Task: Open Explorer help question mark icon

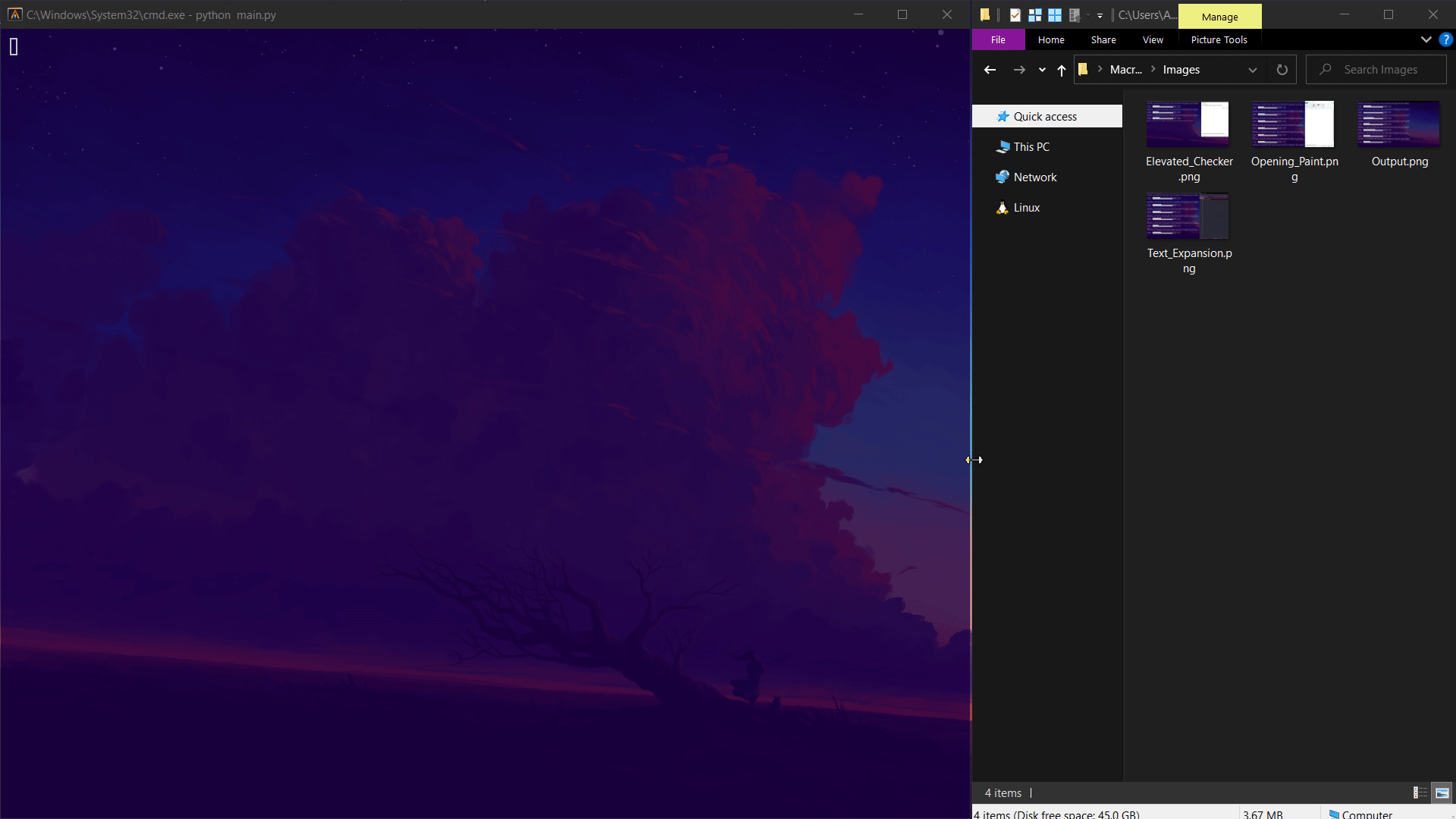Action: [x=1446, y=39]
